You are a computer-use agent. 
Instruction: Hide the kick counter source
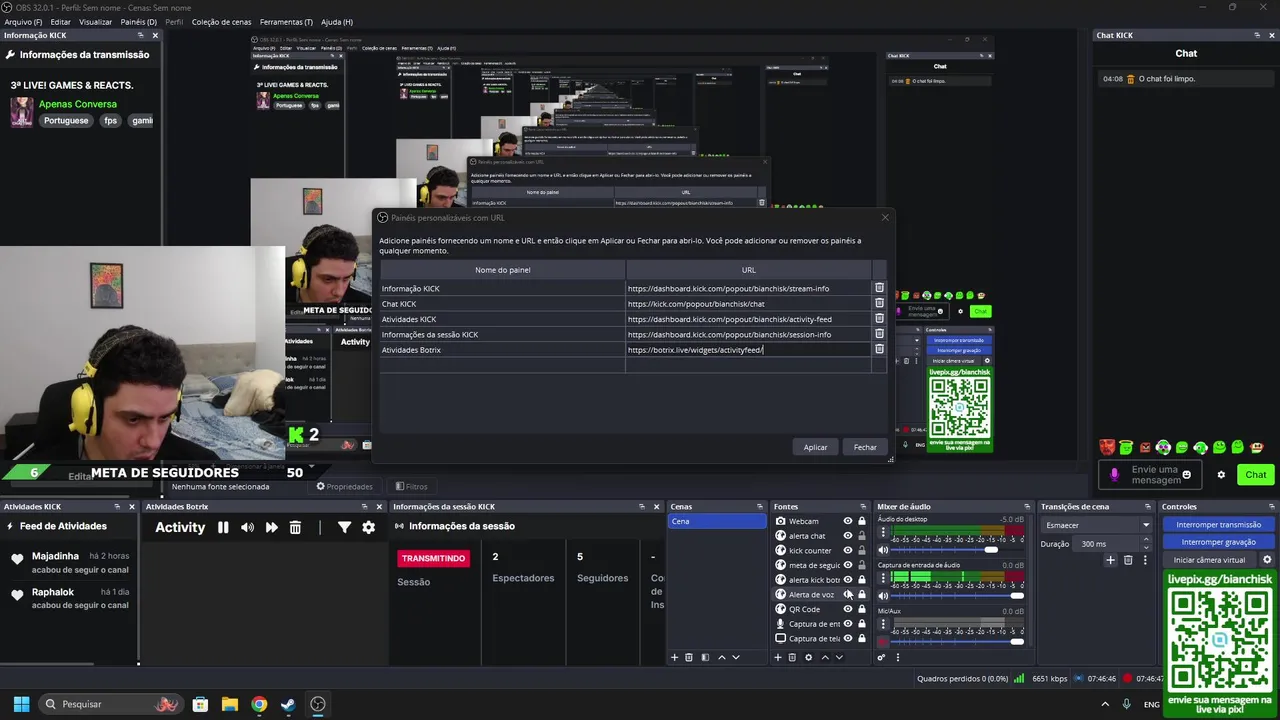(848, 550)
